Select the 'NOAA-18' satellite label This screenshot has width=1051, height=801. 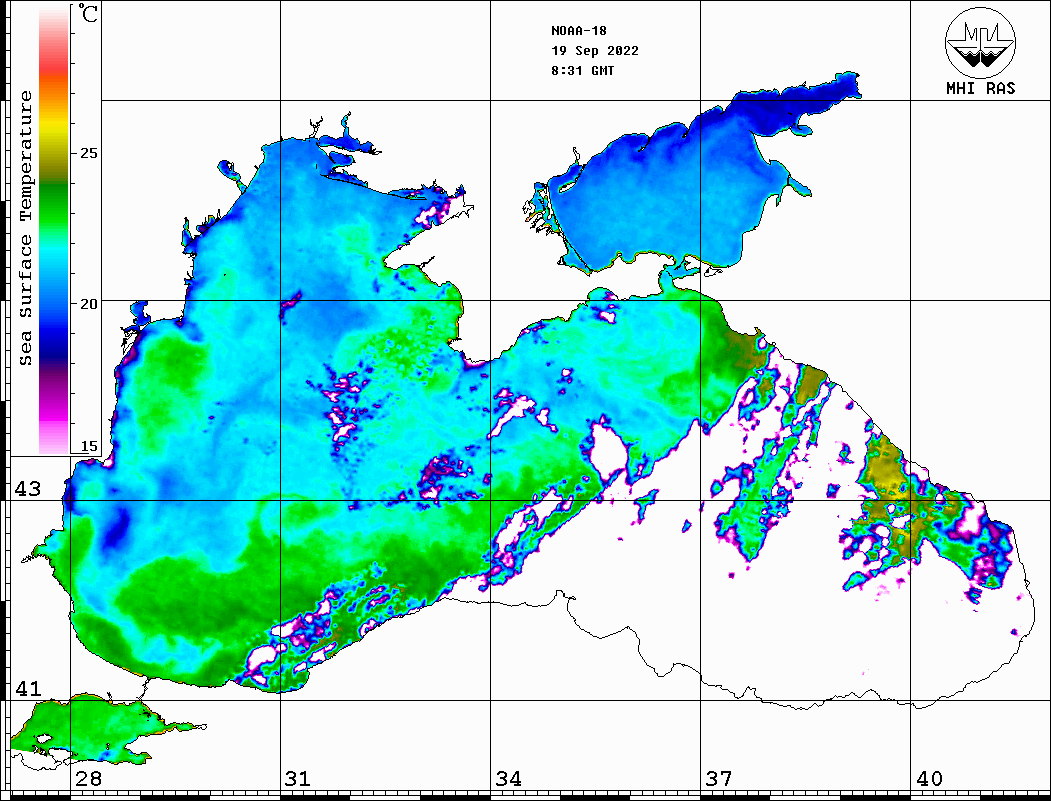pyautogui.click(x=578, y=31)
